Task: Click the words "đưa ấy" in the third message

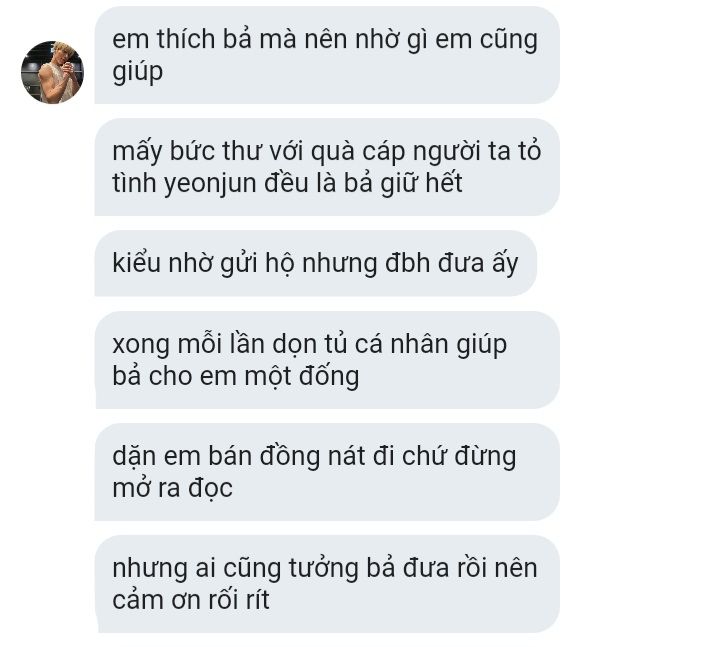Action: [478, 263]
